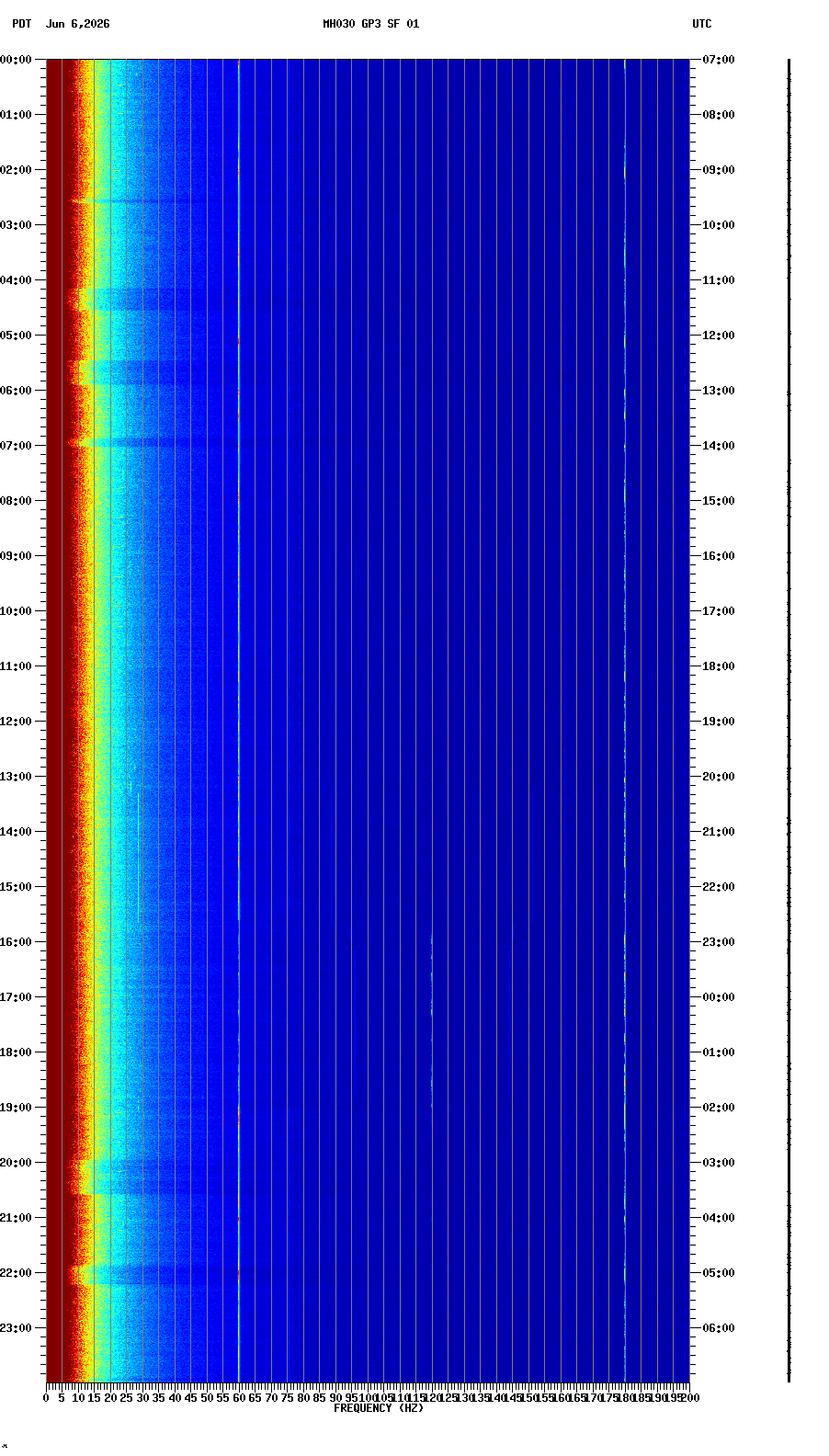Click the 17:00 UTC time label
This screenshot has height=1456, width=829.
[x=719, y=611]
